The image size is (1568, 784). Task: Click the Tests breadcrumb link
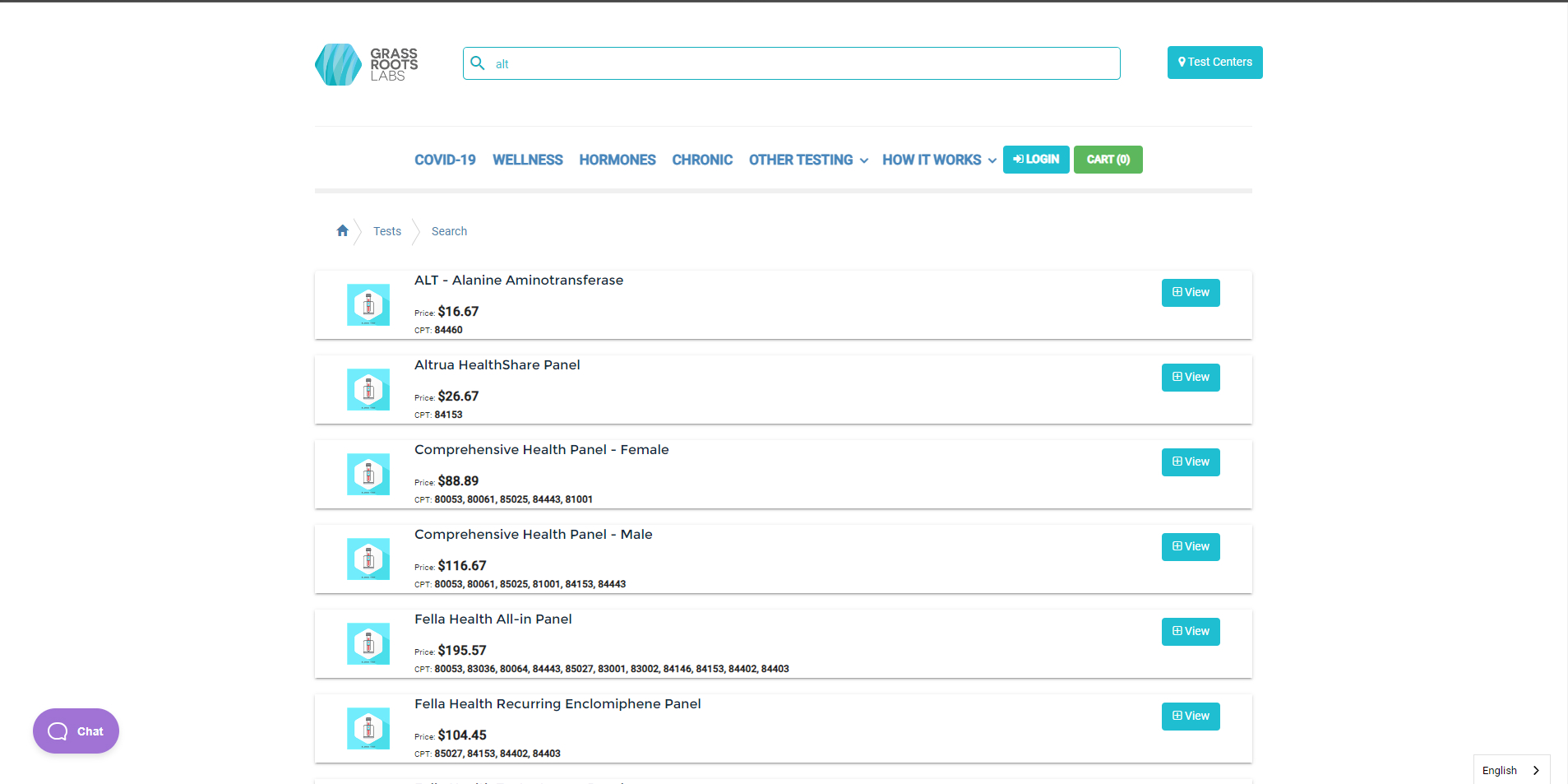(387, 231)
